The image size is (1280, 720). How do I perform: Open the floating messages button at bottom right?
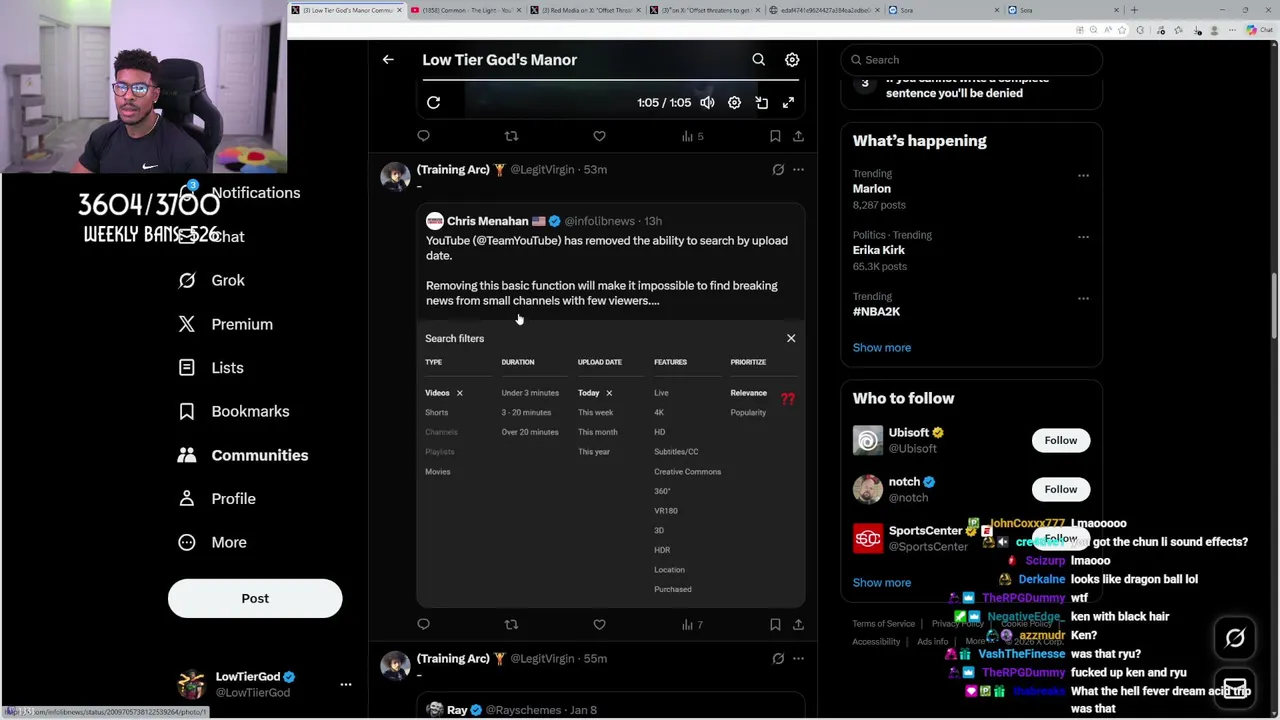(x=1235, y=688)
